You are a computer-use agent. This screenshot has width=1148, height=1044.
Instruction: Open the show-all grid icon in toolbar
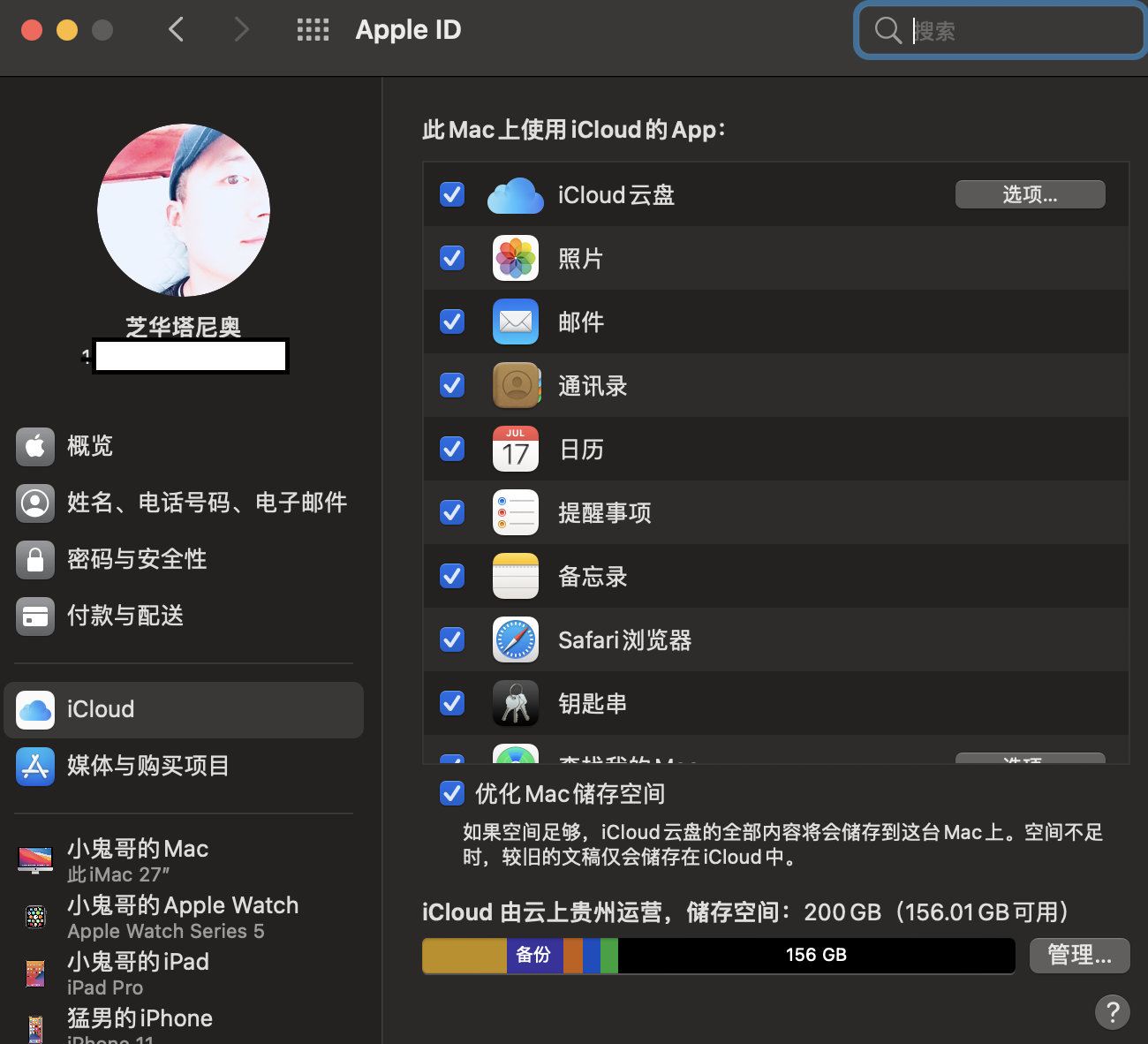tap(313, 30)
